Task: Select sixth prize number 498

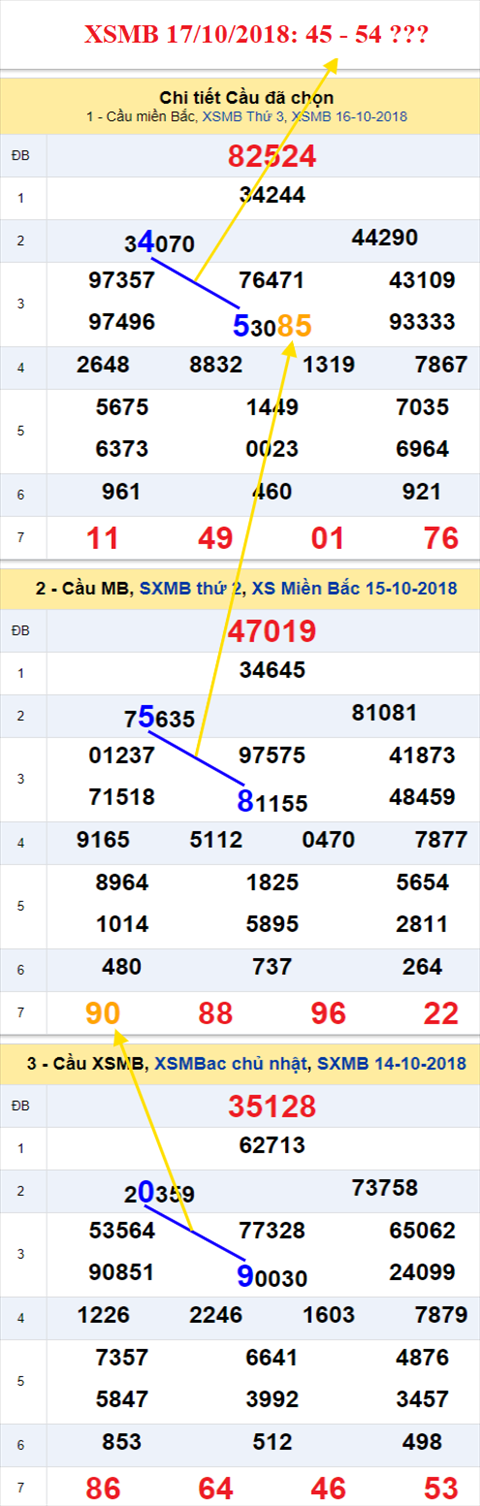Action: click(x=422, y=1442)
